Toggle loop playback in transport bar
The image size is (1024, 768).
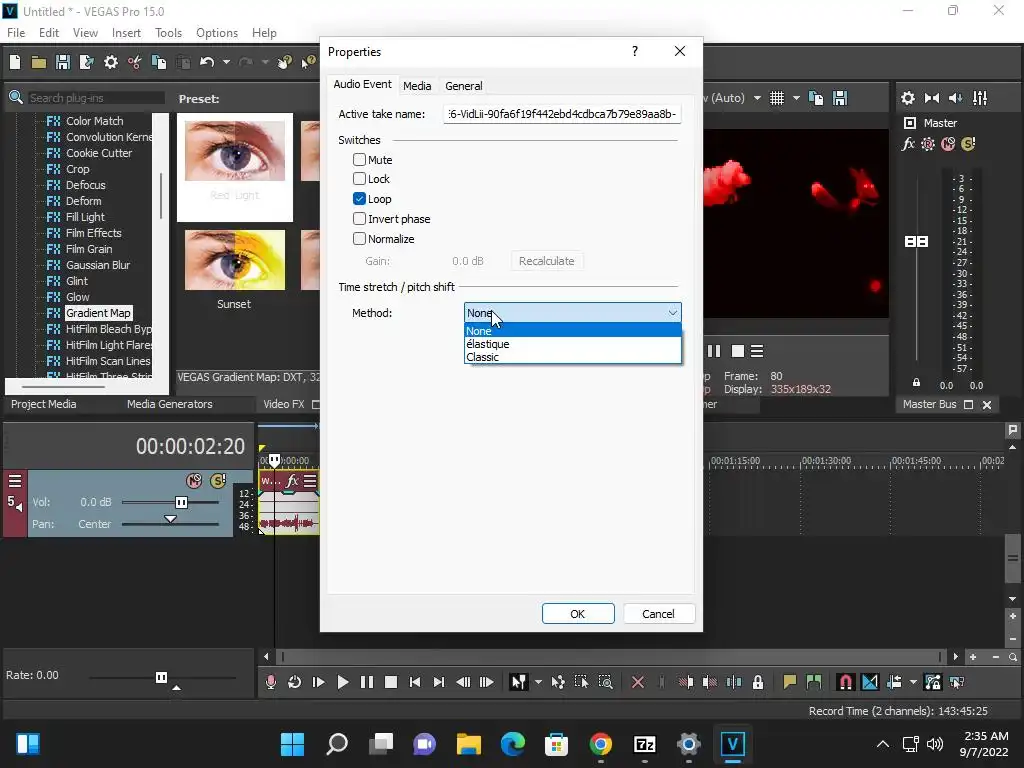click(295, 682)
